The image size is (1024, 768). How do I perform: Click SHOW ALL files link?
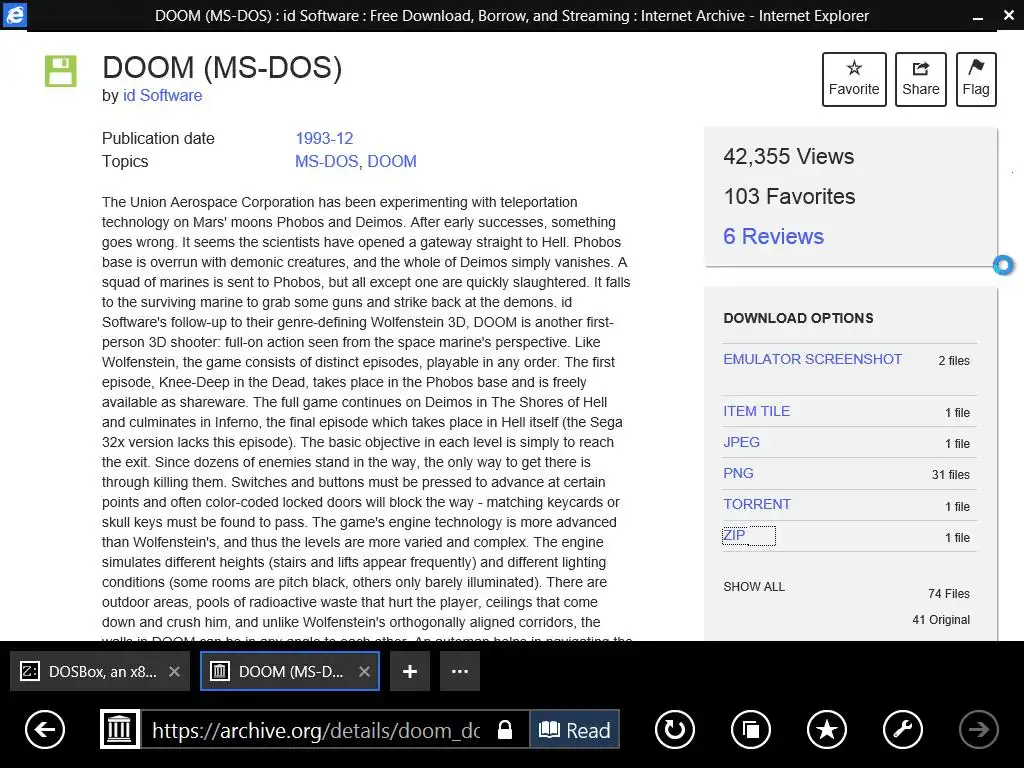754,586
